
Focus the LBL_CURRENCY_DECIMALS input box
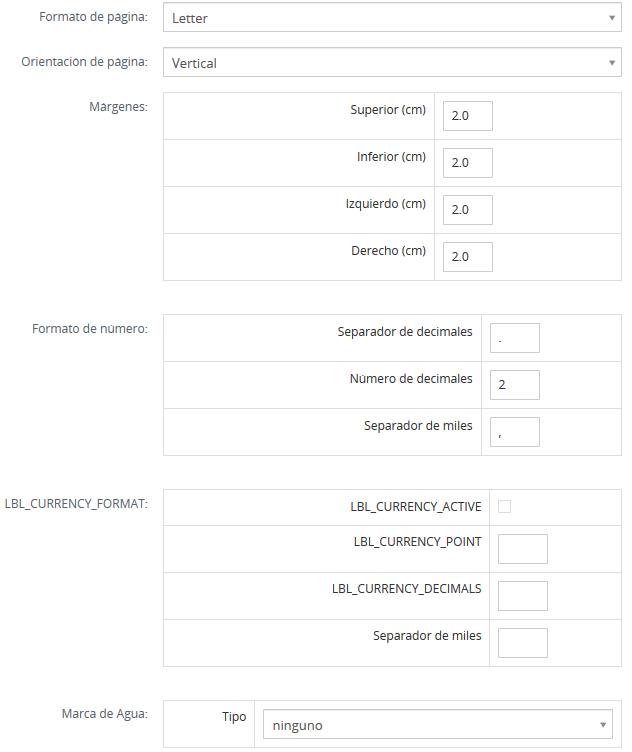(x=522, y=596)
